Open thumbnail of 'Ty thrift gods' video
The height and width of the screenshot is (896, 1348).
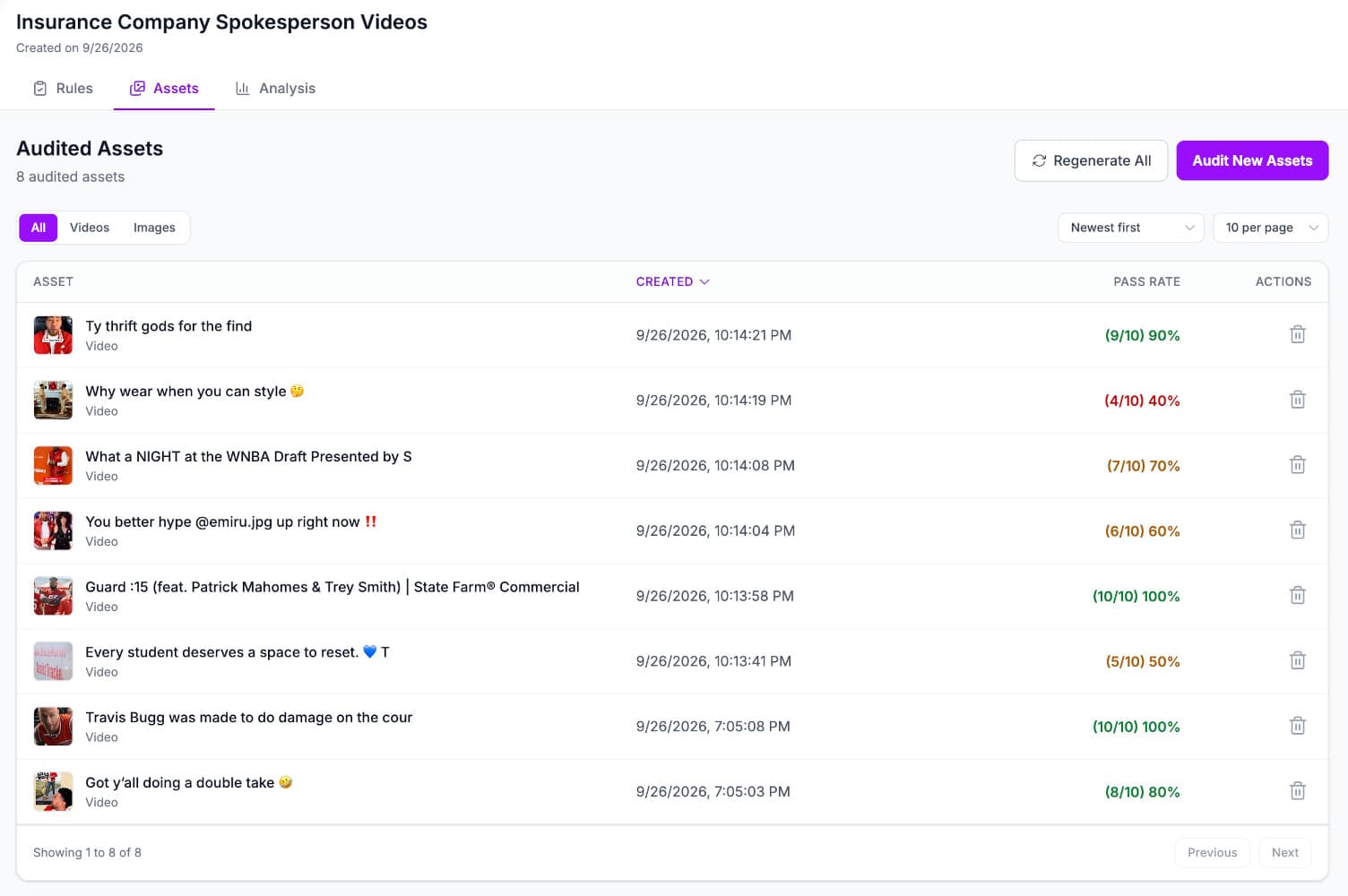[53, 335]
